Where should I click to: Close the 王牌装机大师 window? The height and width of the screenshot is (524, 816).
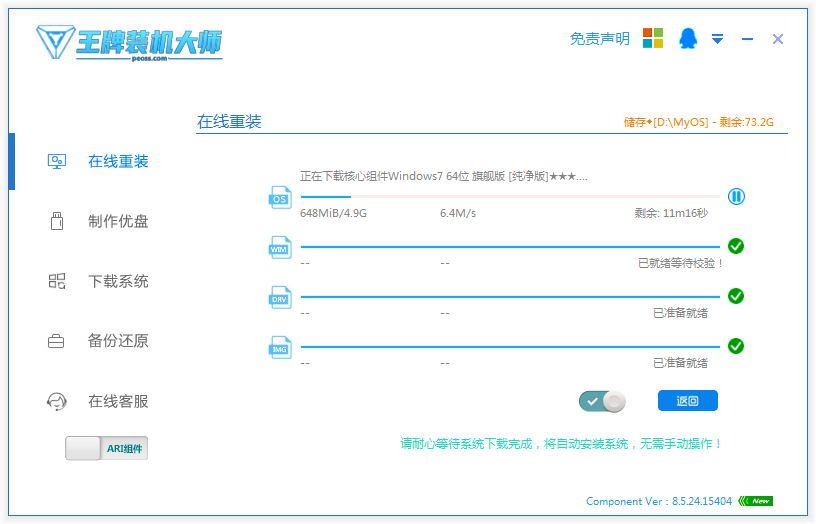(x=777, y=39)
